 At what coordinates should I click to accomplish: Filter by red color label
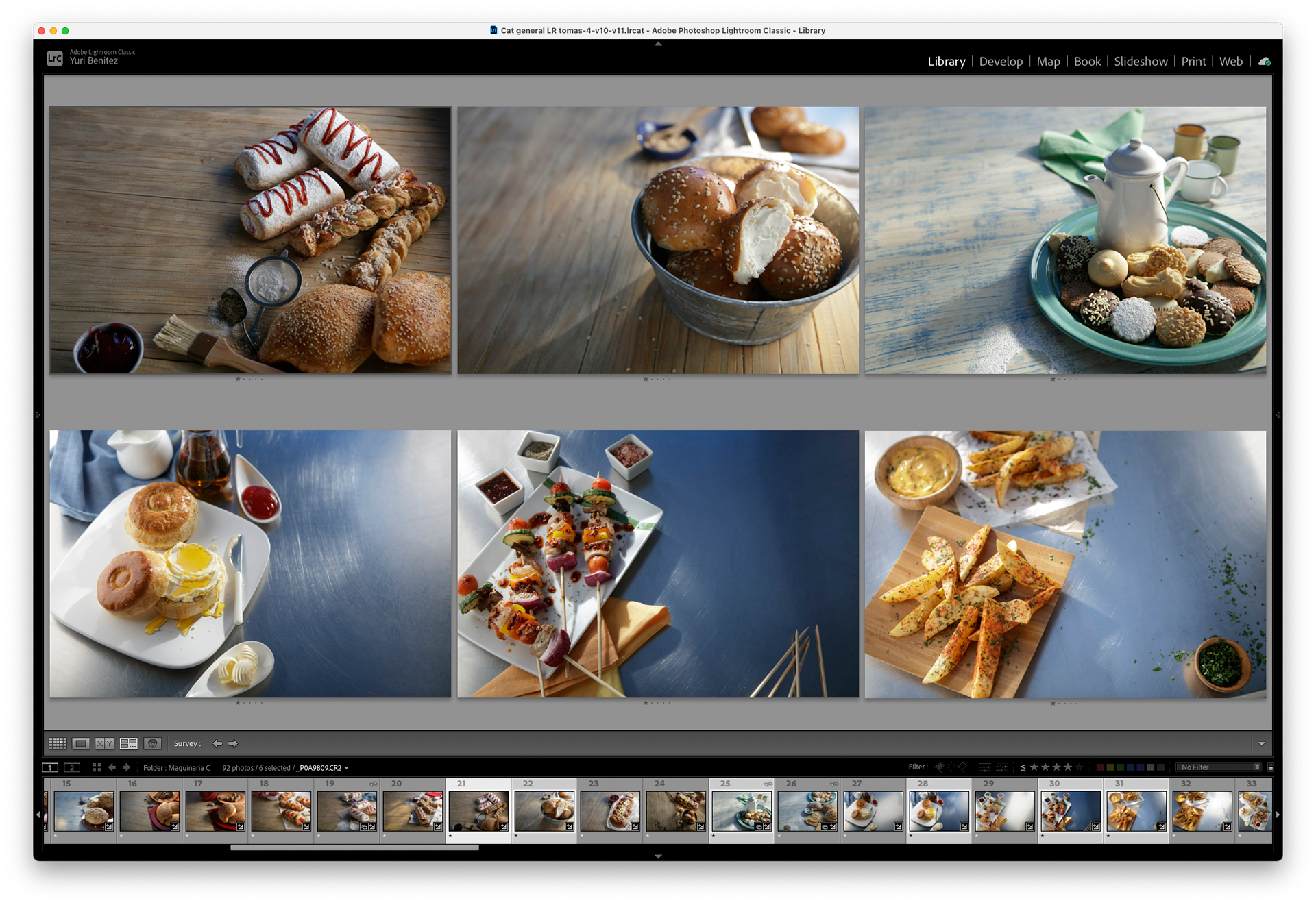click(x=1100, y=767)
